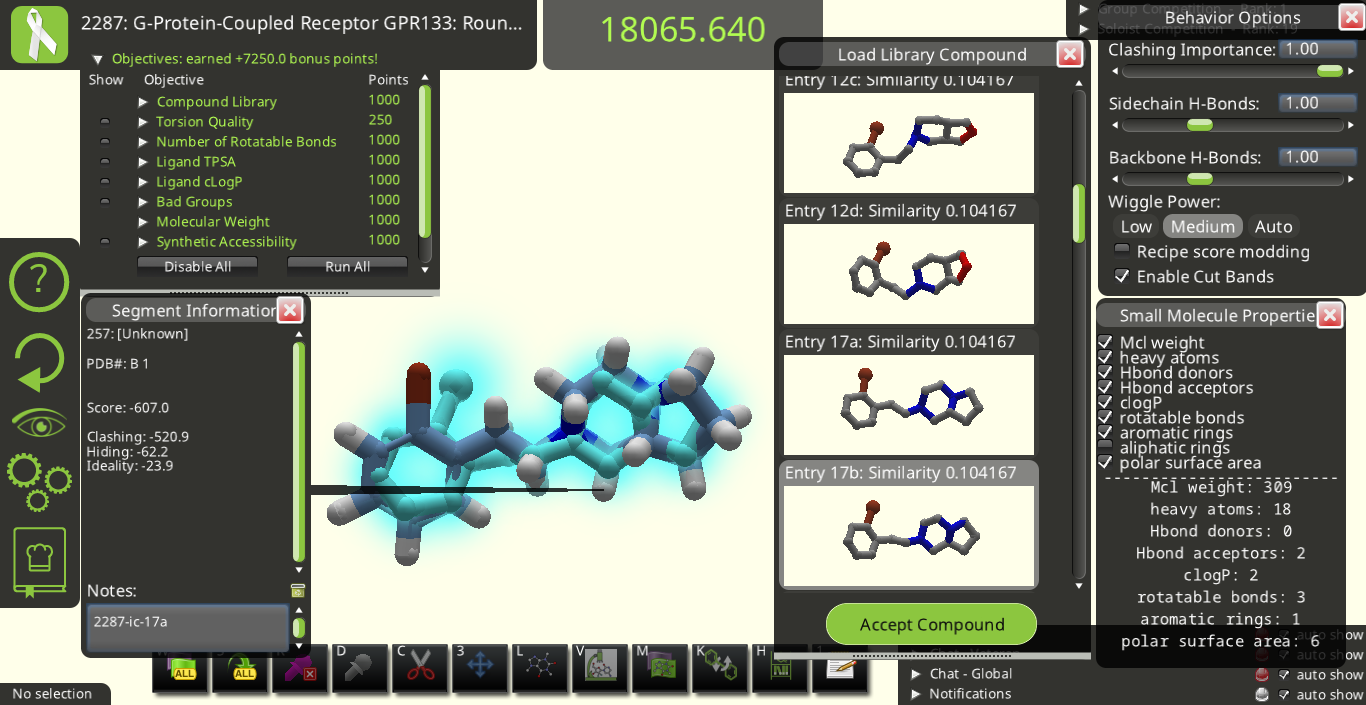Toggle the Enable Cut Bands checkbox
The image size is (1366, 705).
point(1122,277)
